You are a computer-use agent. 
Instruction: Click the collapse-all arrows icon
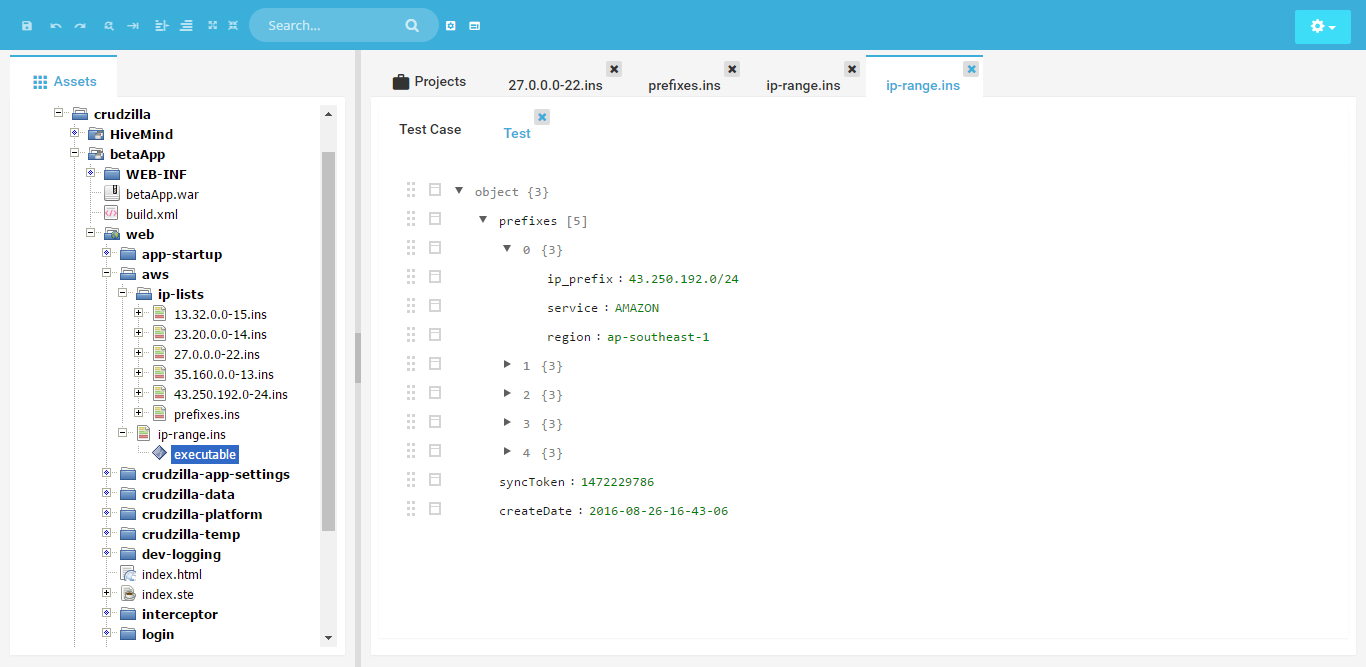click(233, 26)
